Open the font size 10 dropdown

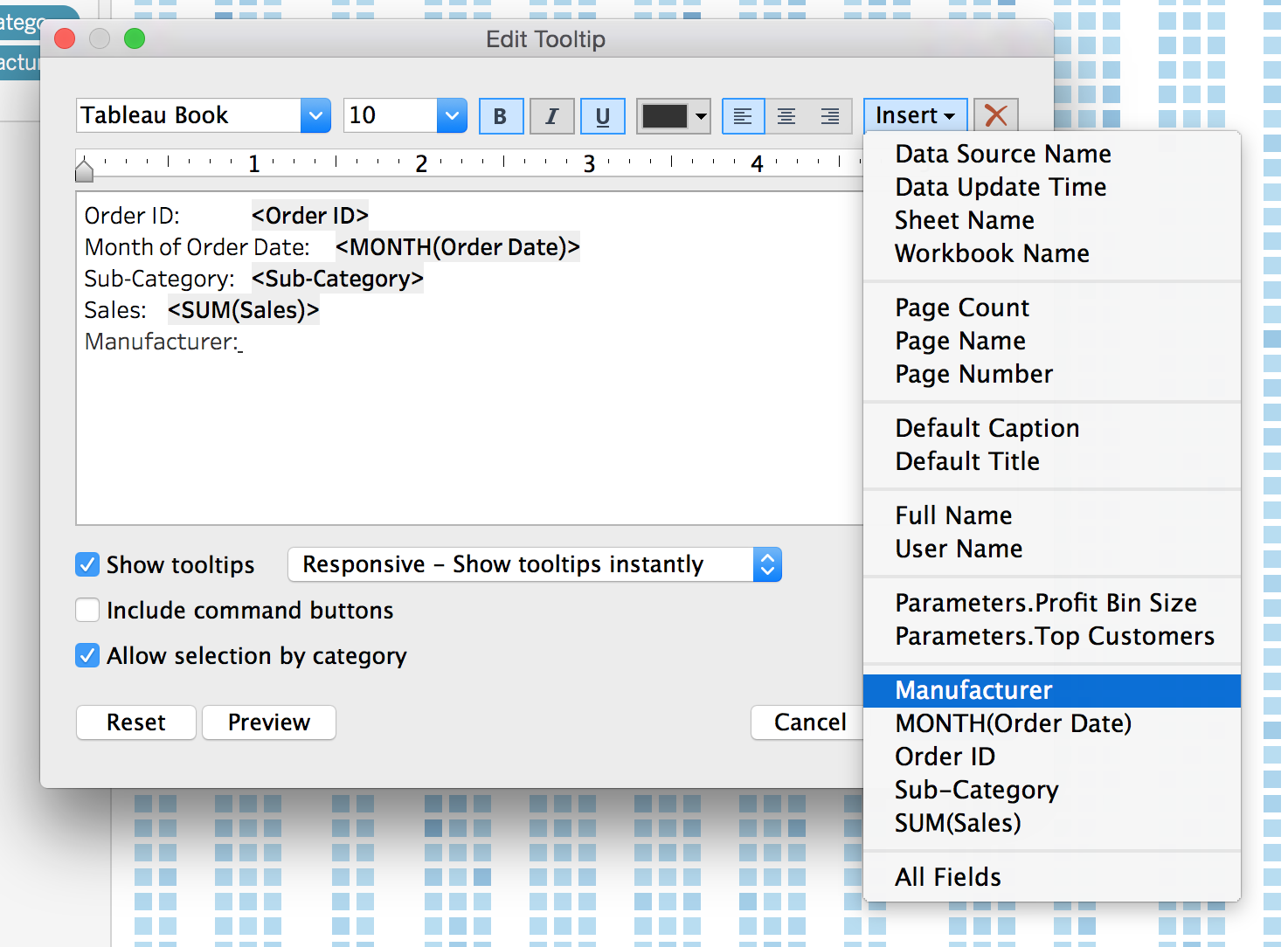pos(452,115)
